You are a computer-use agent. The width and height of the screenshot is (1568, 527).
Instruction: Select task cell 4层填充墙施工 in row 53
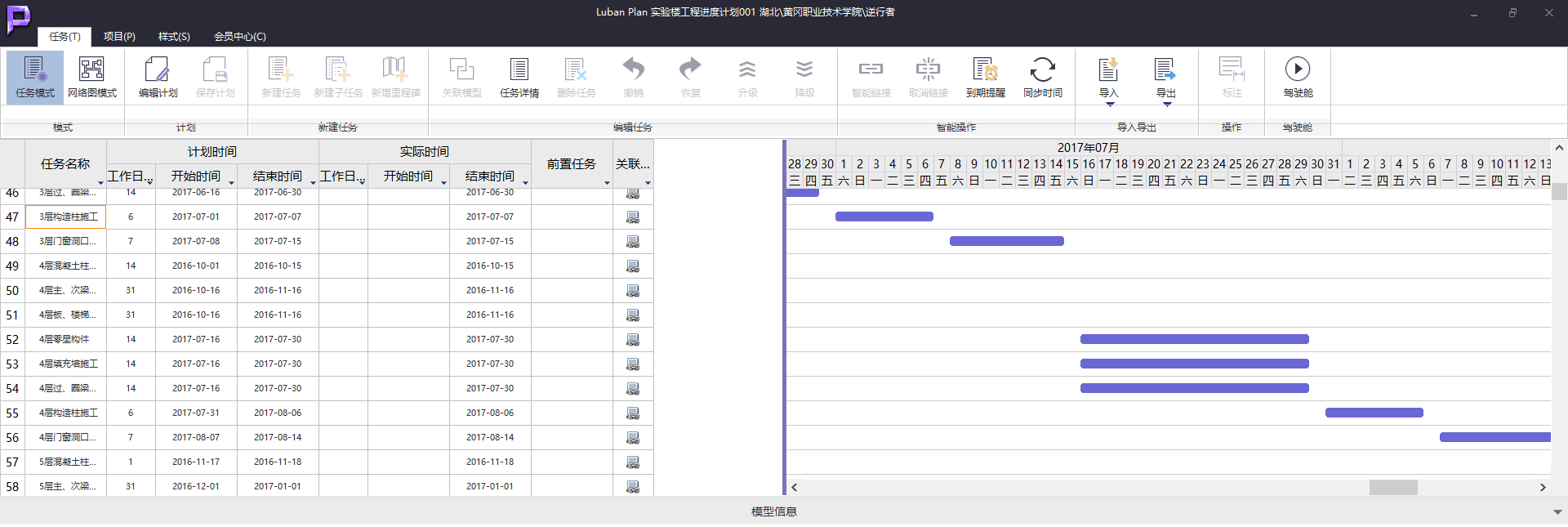coord(66,364)
